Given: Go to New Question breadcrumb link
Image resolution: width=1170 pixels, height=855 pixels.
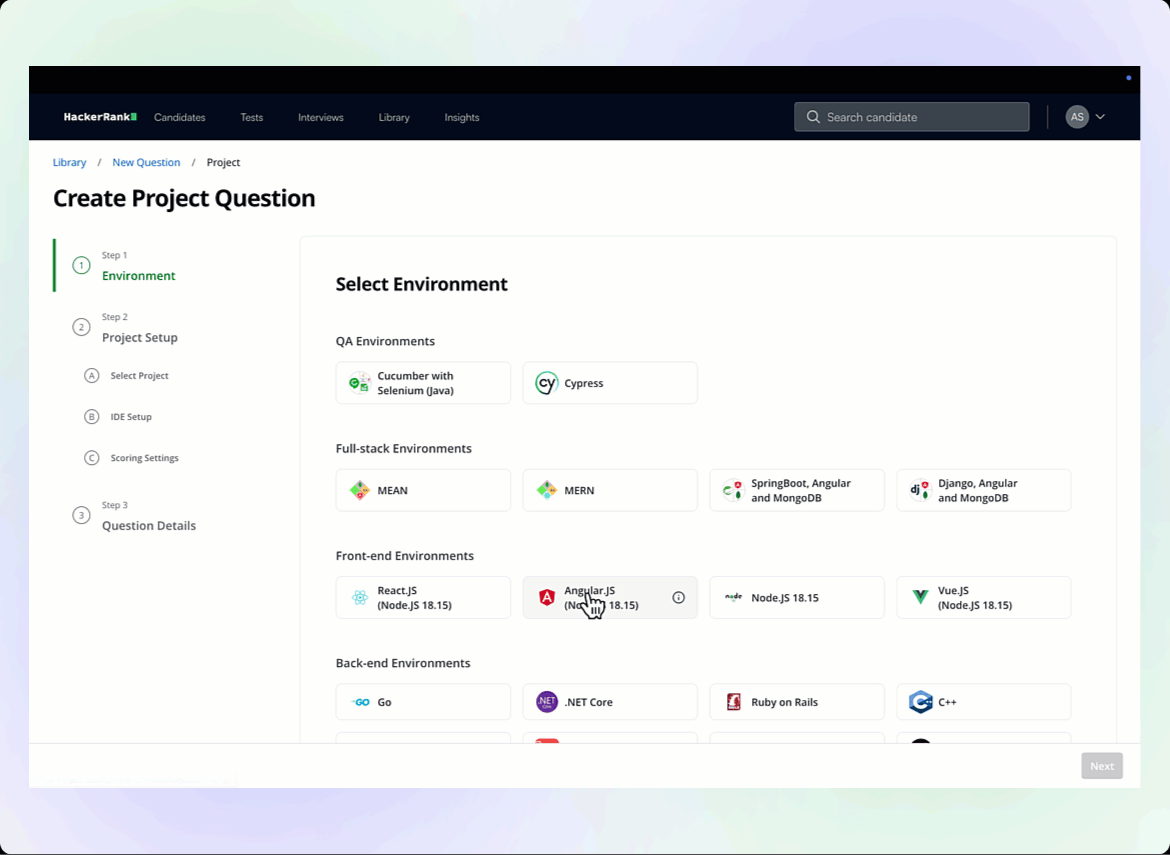Looking at the screenshot, I should coord(146,162).
